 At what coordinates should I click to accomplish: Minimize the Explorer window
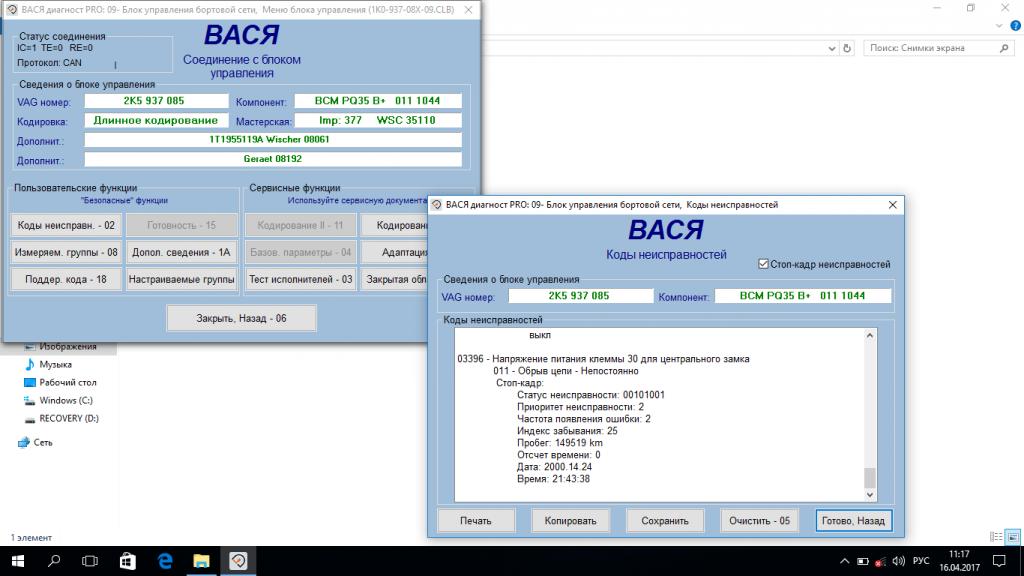(937, 8)
